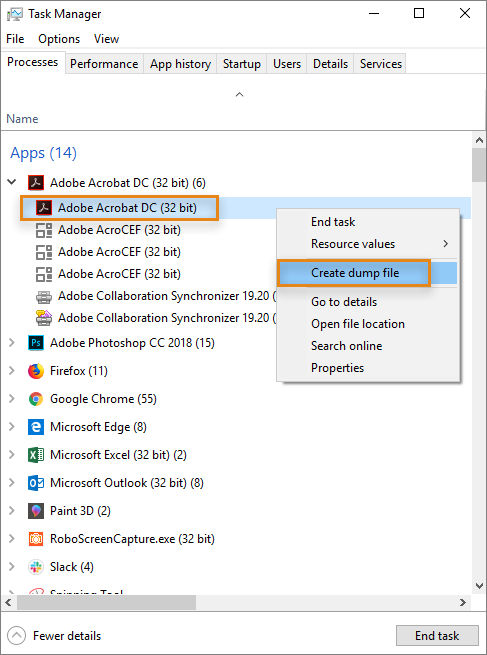This screenshot has height=655, width=487.
Task: Choose Search online in context menu
Action: pos(368,346)
